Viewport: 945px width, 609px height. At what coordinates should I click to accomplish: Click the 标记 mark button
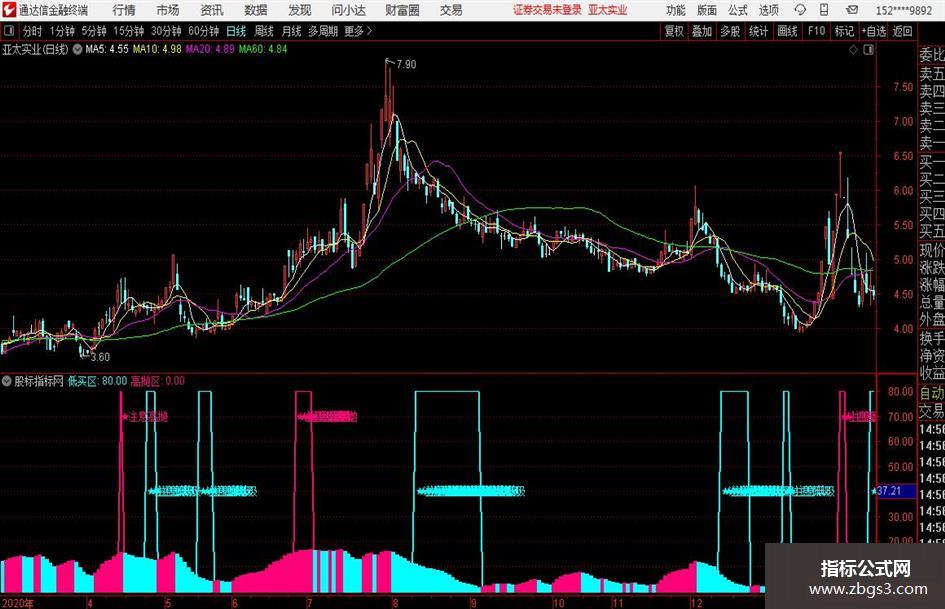[x=844, y=31]
